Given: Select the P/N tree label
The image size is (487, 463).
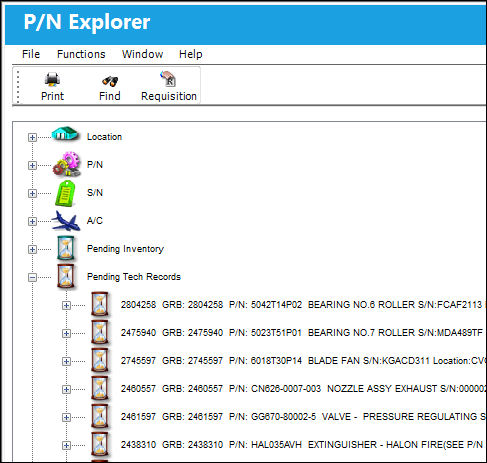Looking at the screenshot, I should [x=95, y=165].
